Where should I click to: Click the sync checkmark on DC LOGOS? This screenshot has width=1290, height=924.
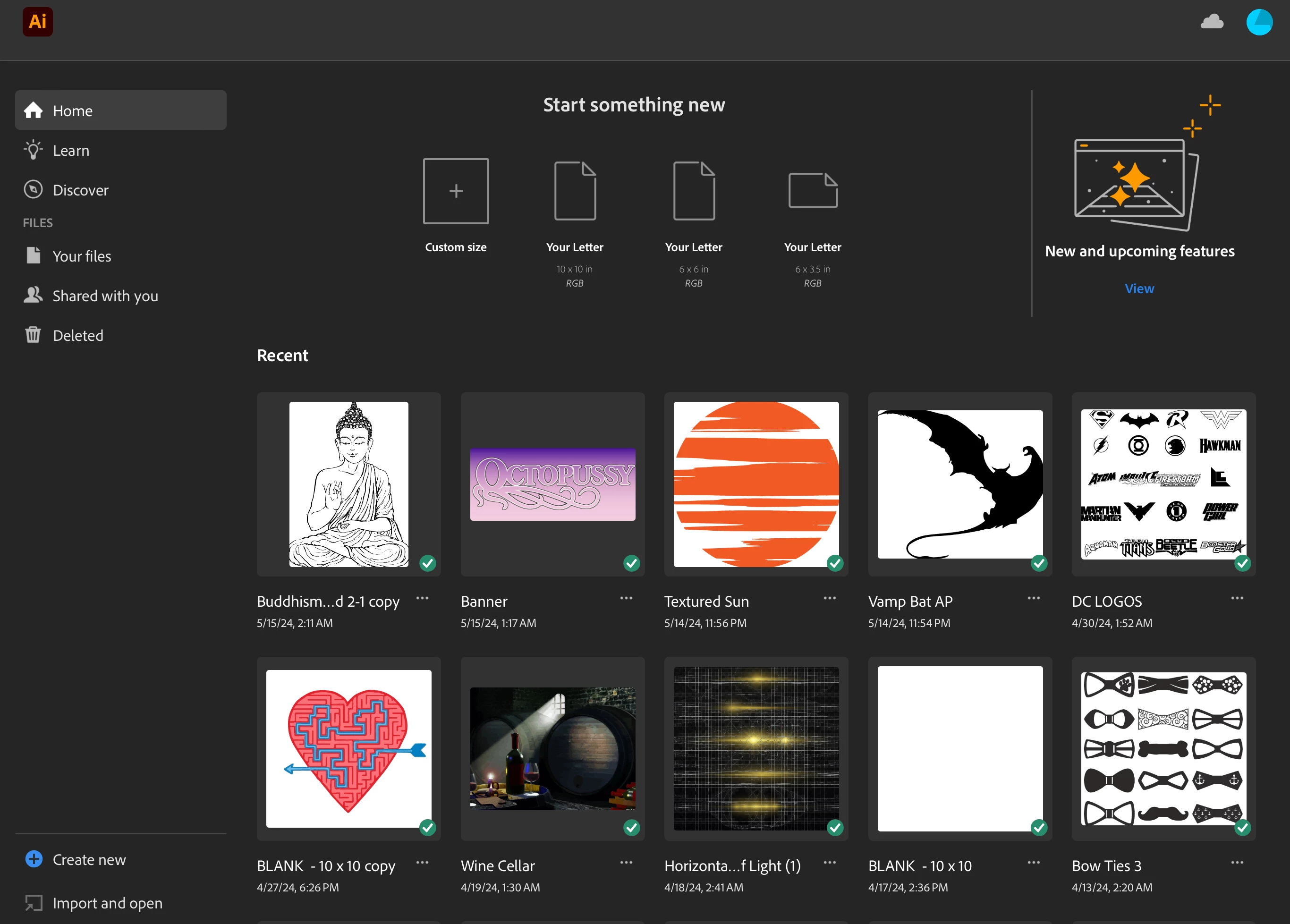tap(1242, 563)
